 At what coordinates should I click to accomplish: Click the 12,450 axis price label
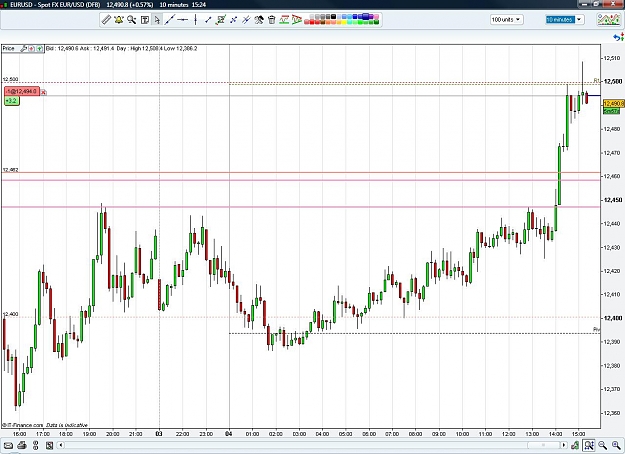click(613, 200)
